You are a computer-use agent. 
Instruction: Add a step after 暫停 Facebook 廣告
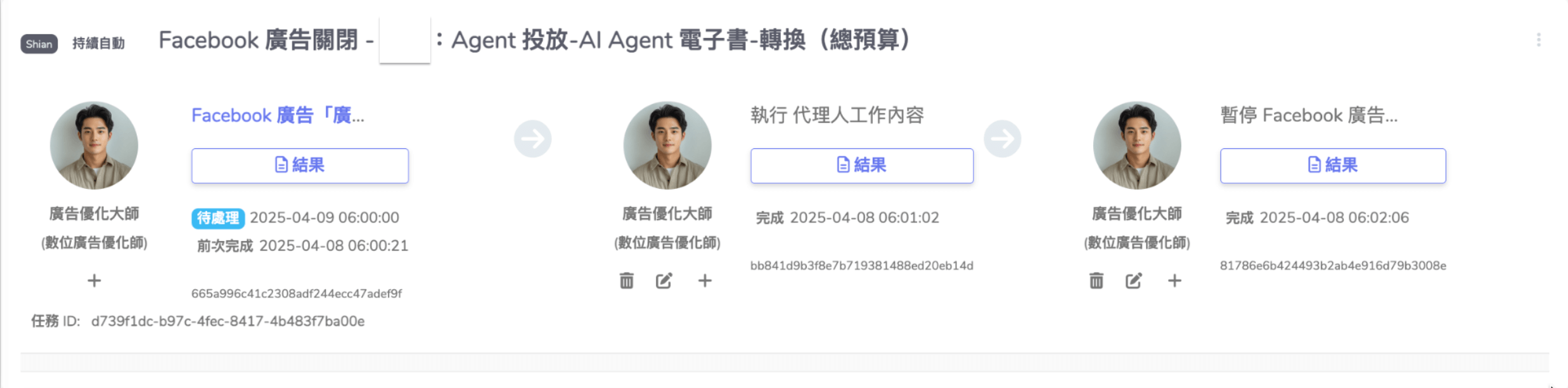point(1174,280)
